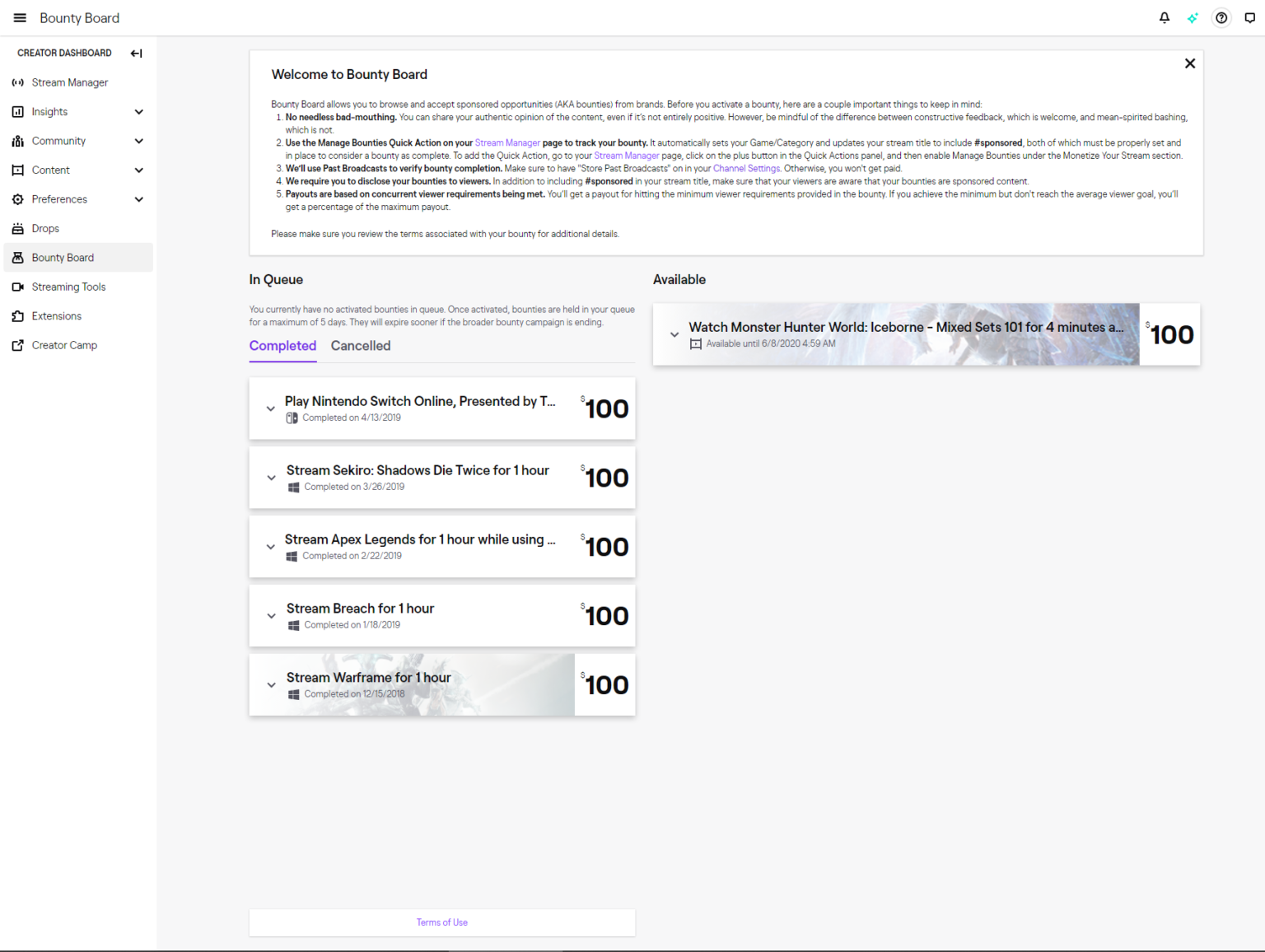Select the Completed tab
The image size is (1265, 952).
(x=282, y=345)
